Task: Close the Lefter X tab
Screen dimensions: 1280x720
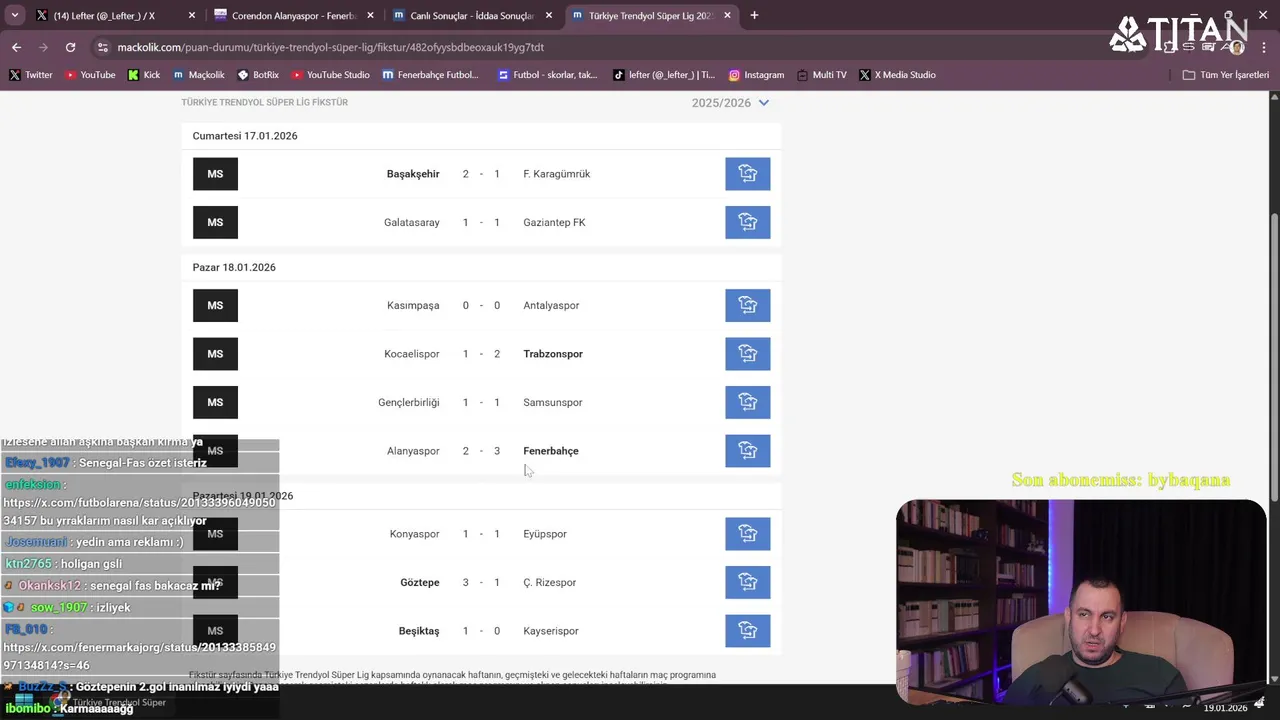Action: click(192, 16)
